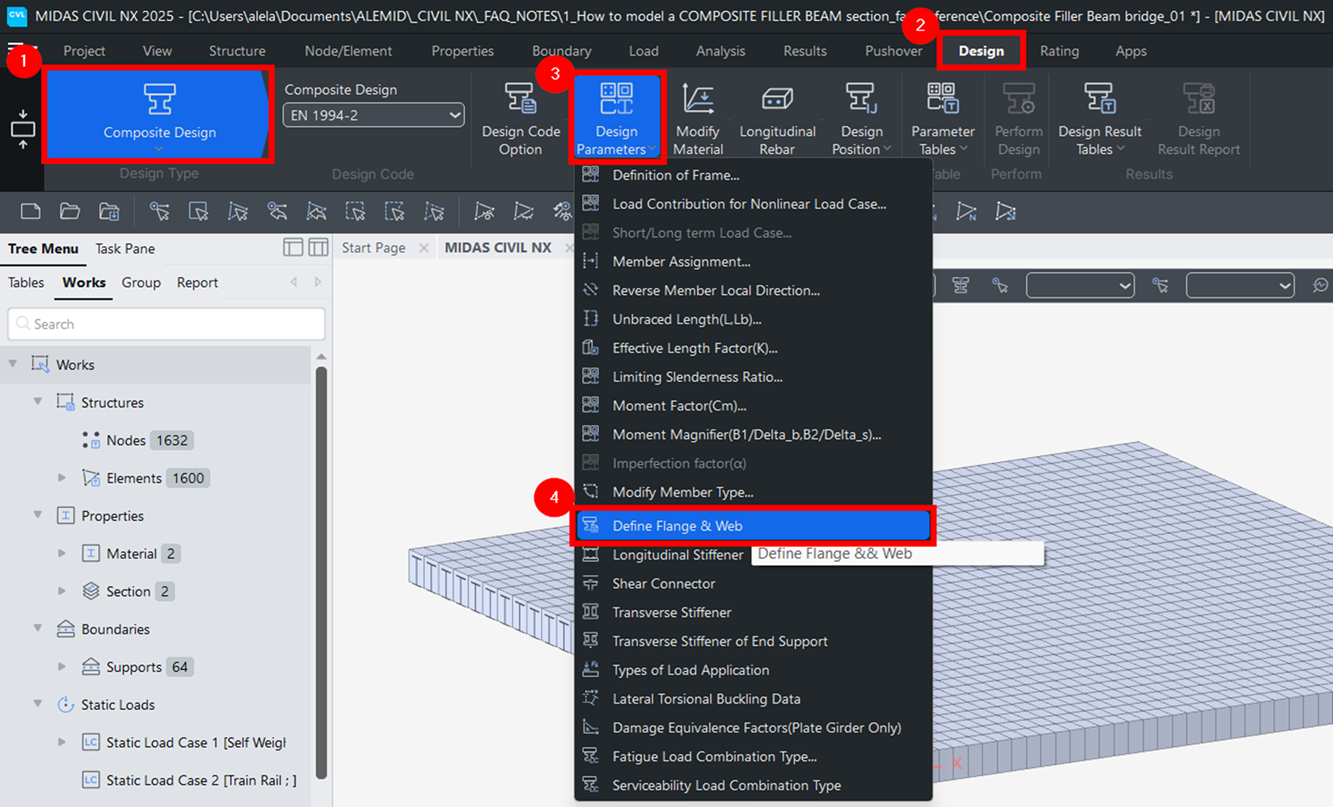Image resolution: width=1333 pixels, height=807 pixels.
Task: Click the tree menu Search field
Action: point(167,324)
